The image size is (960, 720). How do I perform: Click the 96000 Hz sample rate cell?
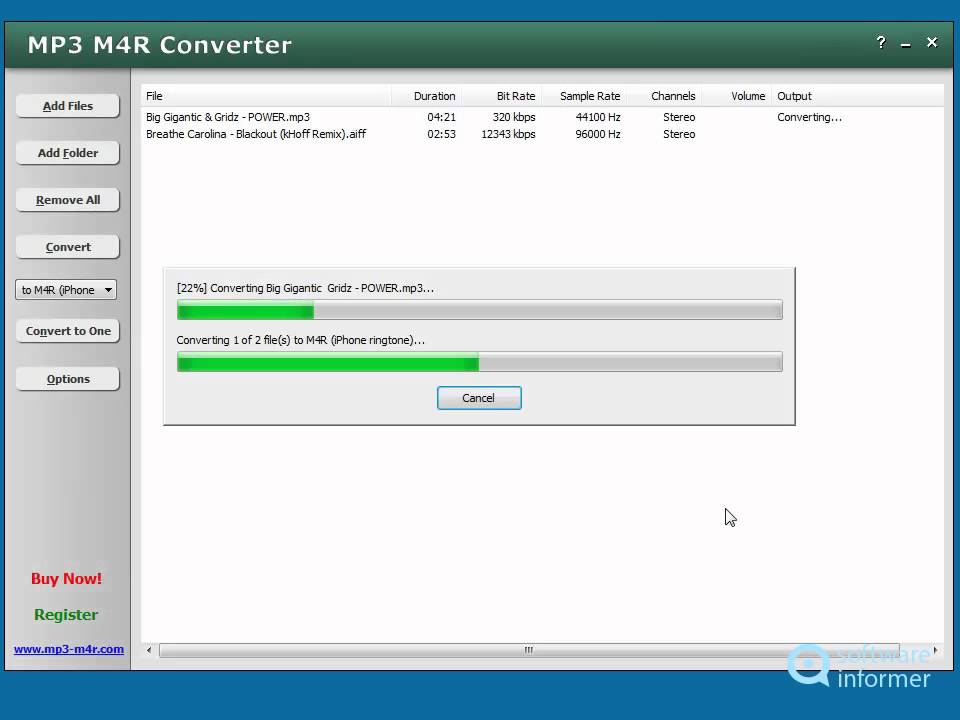click(x=598, y=134)
